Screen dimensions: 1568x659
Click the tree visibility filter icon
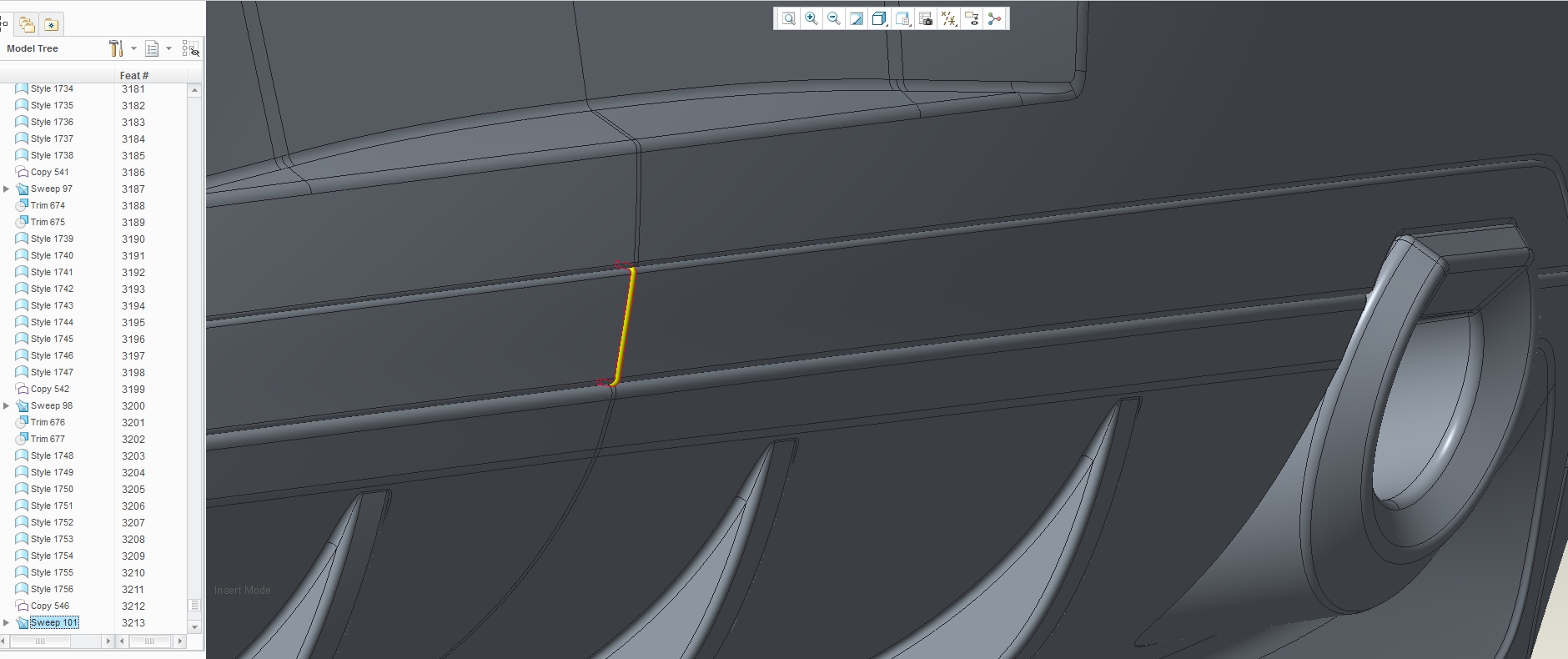click(x=191, y=48)
